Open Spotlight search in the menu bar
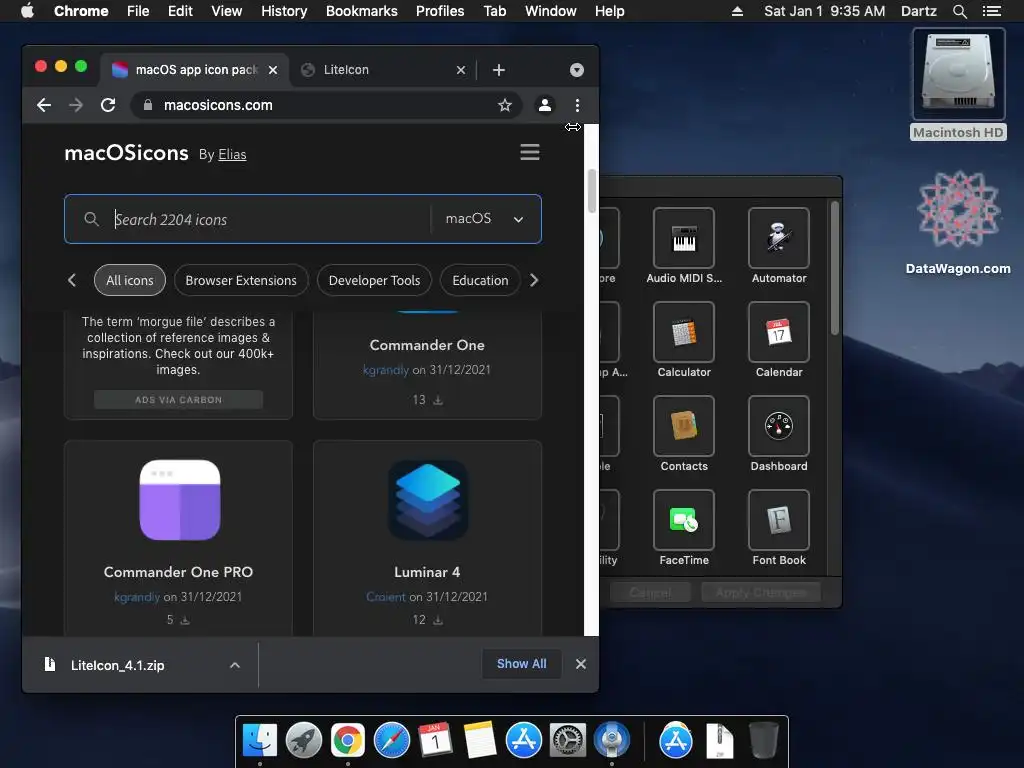Screen dimensions: 1024x768 pyautogui.click(x=959, y=11)
